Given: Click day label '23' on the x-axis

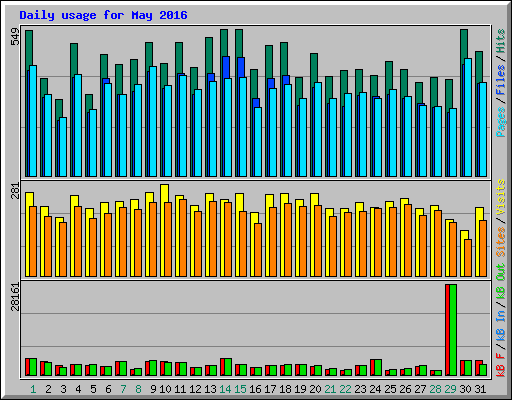Looking at the screenshot, I should [360, 389].
